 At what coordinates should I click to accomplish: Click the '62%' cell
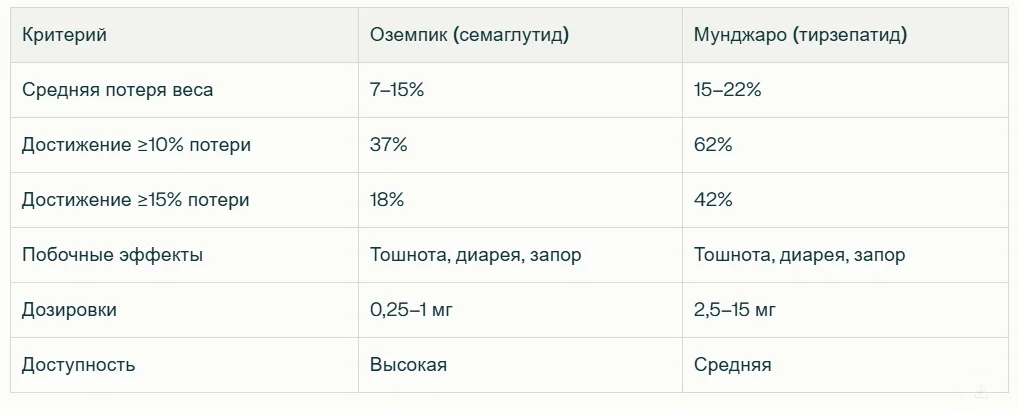(x=713, y=145)
